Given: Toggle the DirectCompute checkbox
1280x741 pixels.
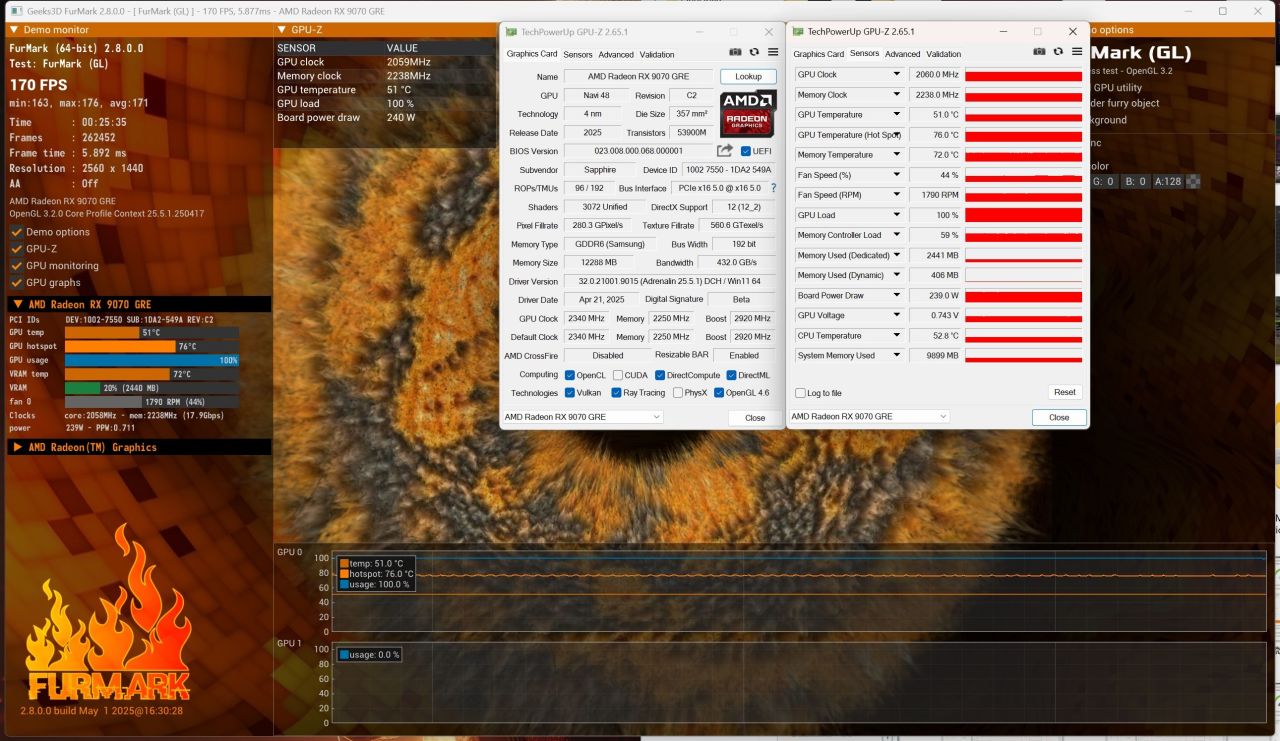Looking at the screenshot, I should (x=660, y=375).
